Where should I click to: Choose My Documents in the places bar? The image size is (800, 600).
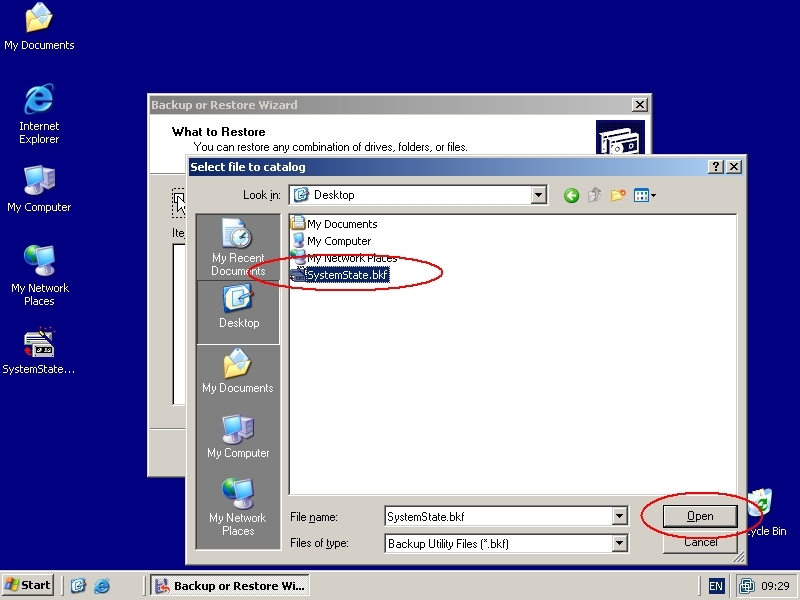coord(238,371)
